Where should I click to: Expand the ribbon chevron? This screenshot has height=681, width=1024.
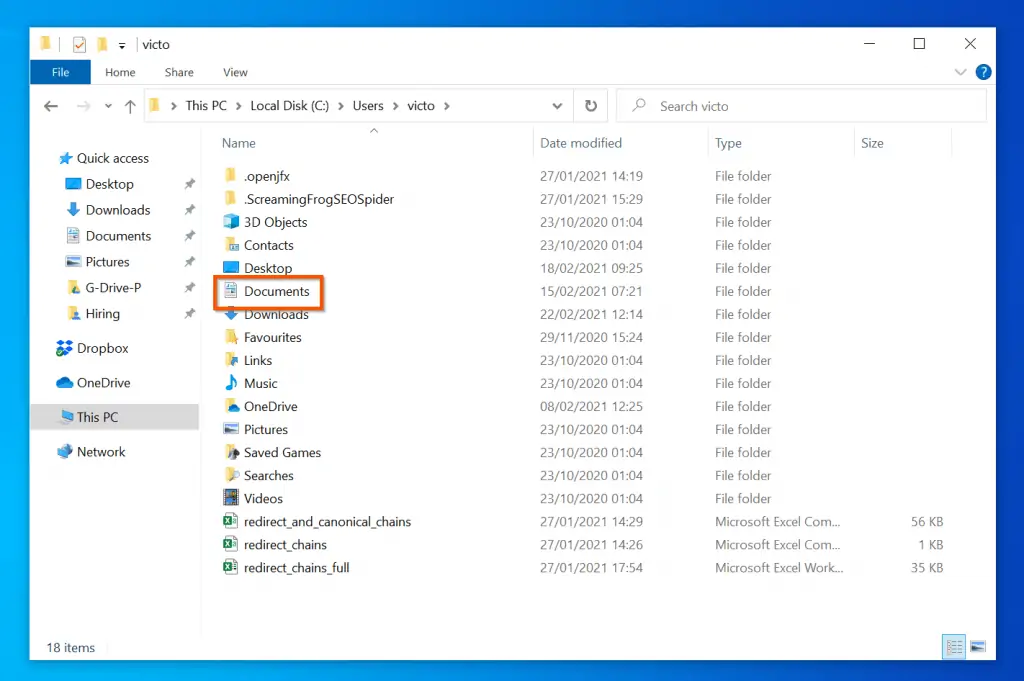coord(960,72)
